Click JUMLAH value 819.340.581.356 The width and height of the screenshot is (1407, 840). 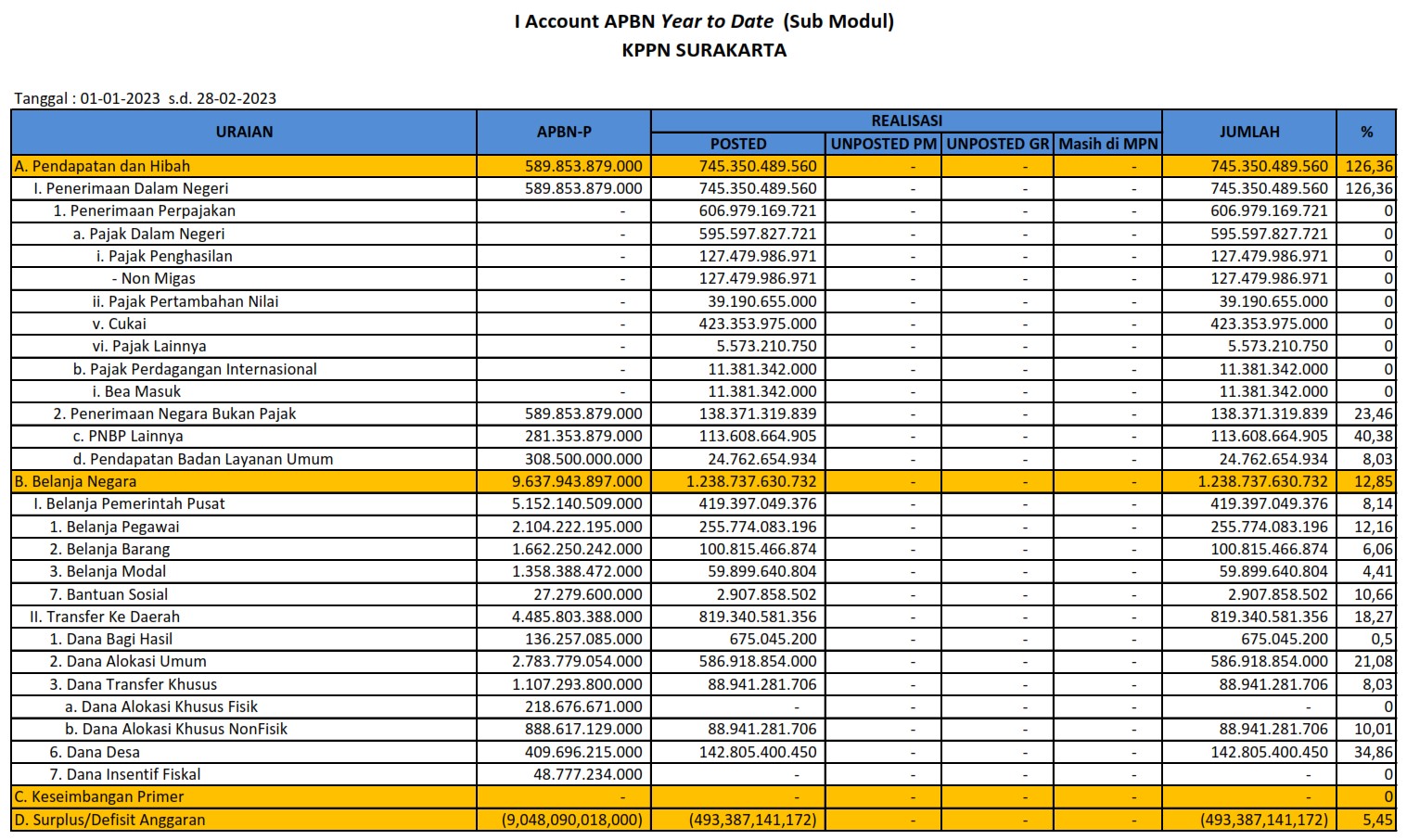(1269, 617)
